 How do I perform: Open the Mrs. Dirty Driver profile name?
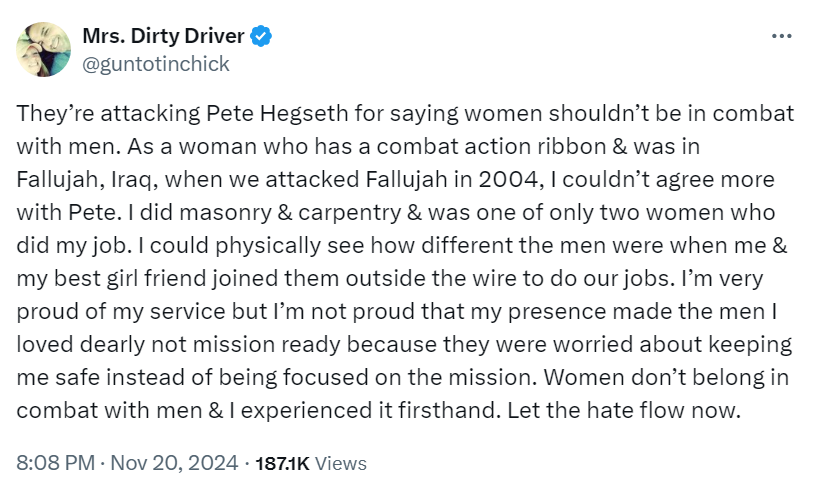(164, 38)
